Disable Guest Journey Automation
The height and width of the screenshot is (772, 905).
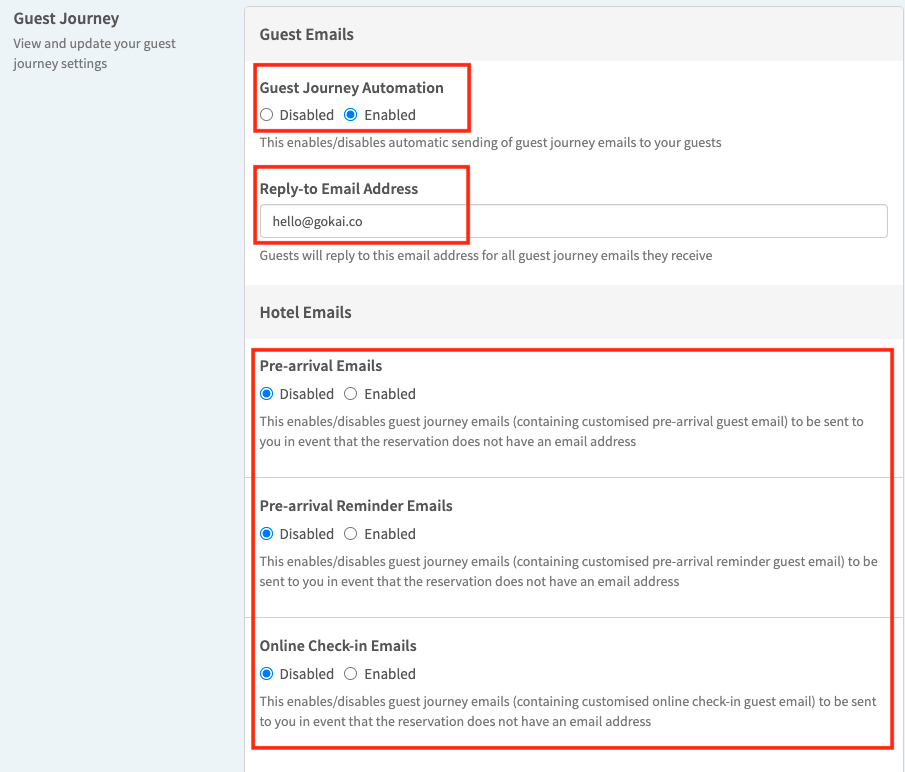pyautogui.click(x=267, y=115)
